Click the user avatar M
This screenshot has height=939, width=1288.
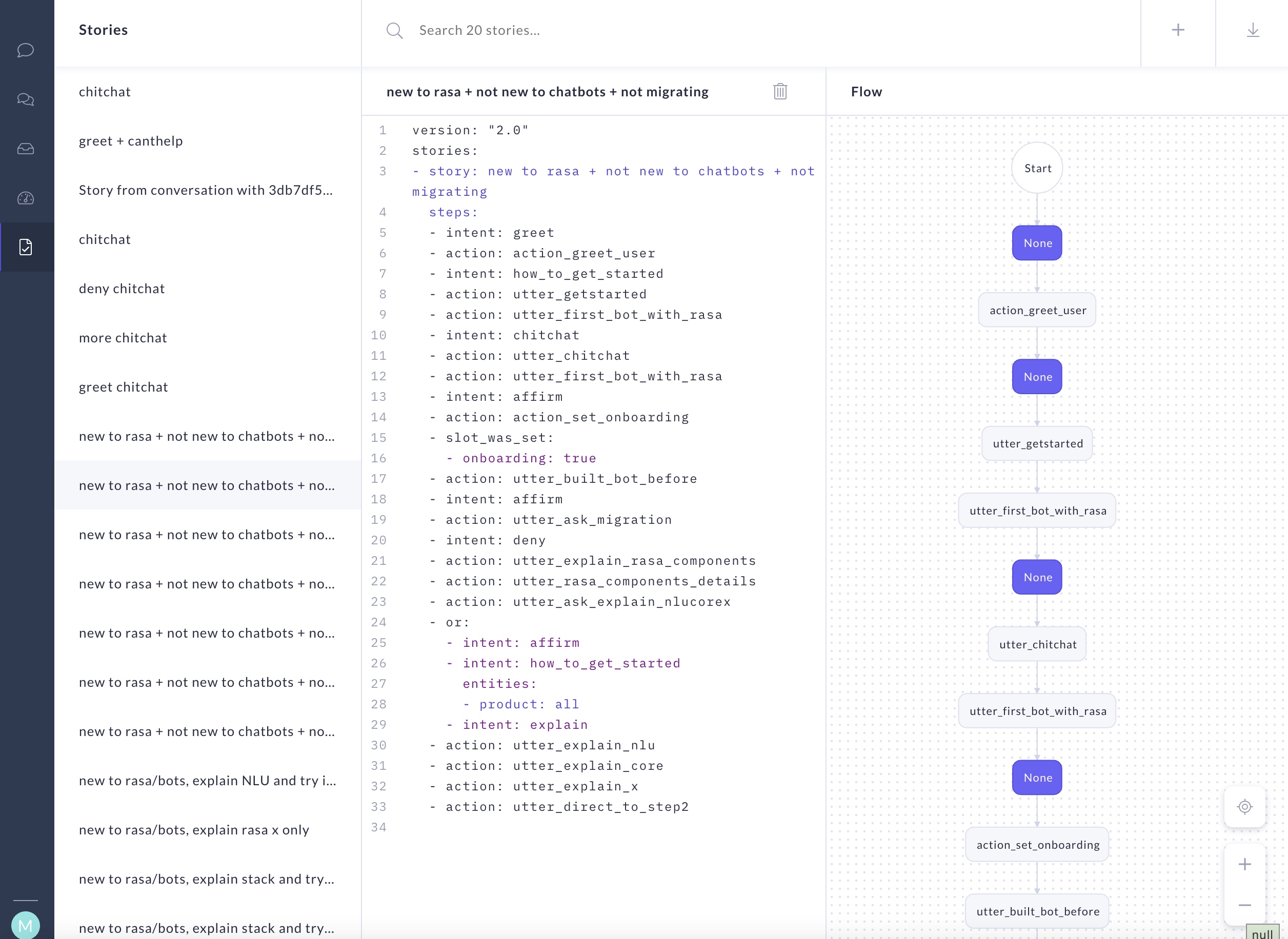[26, 925]
